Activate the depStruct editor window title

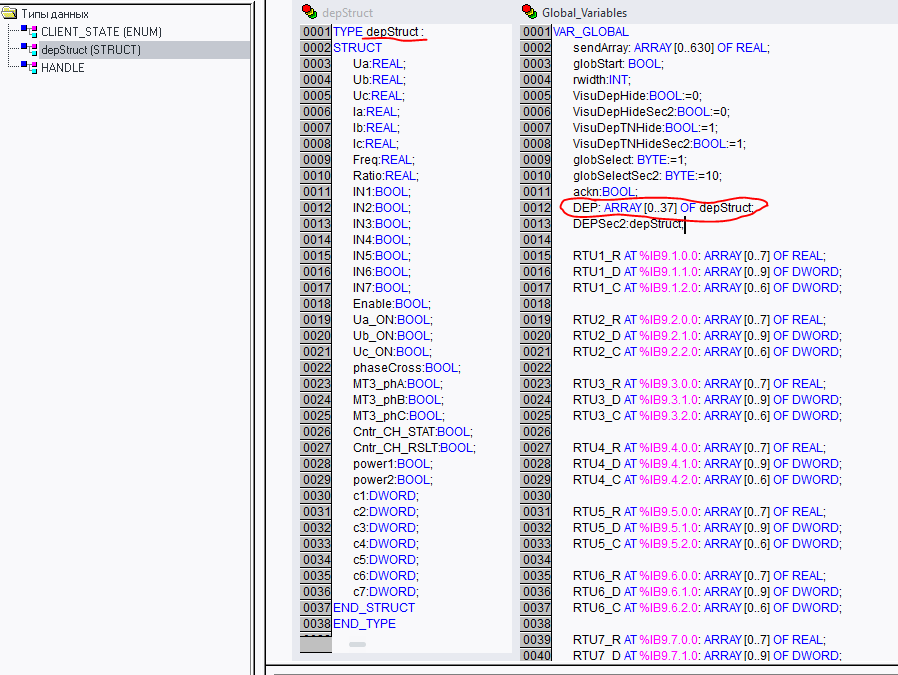click(x=347, y=13)
